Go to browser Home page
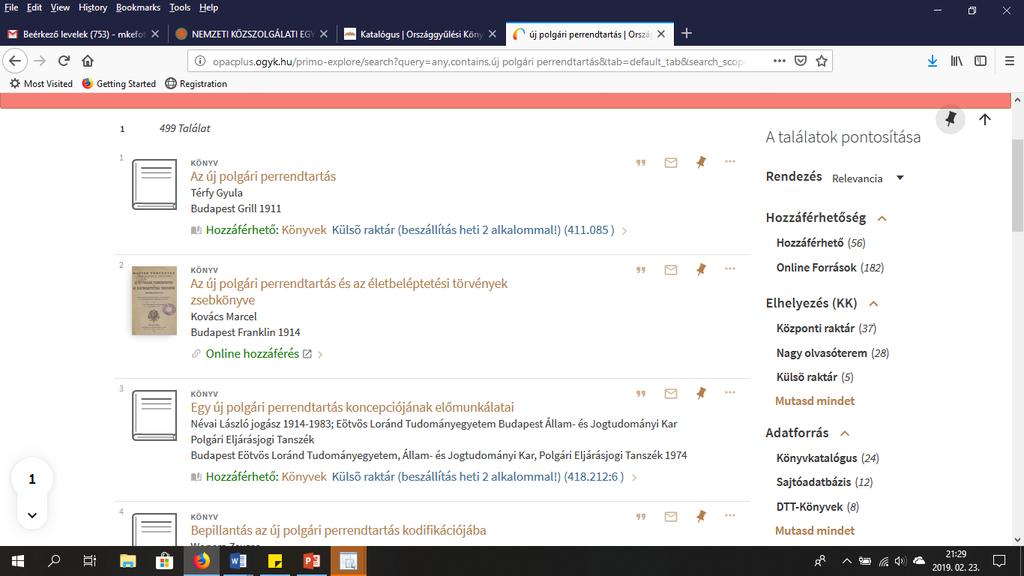The image size is (1024, 576). tap(88, 61)
